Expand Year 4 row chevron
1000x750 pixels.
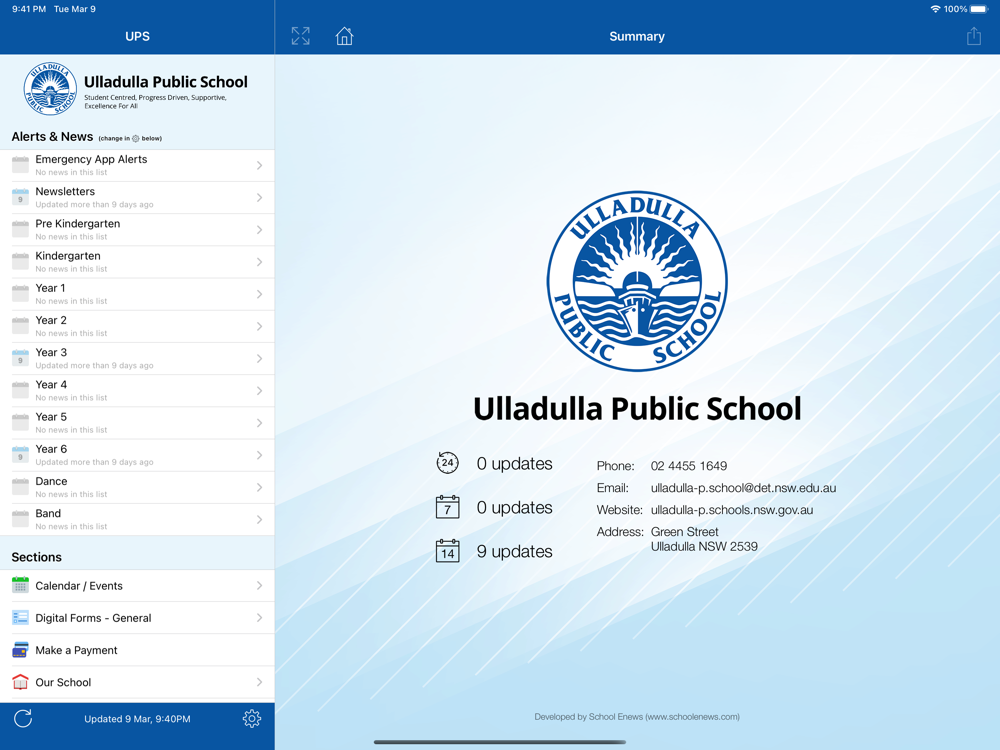(260, 391)
